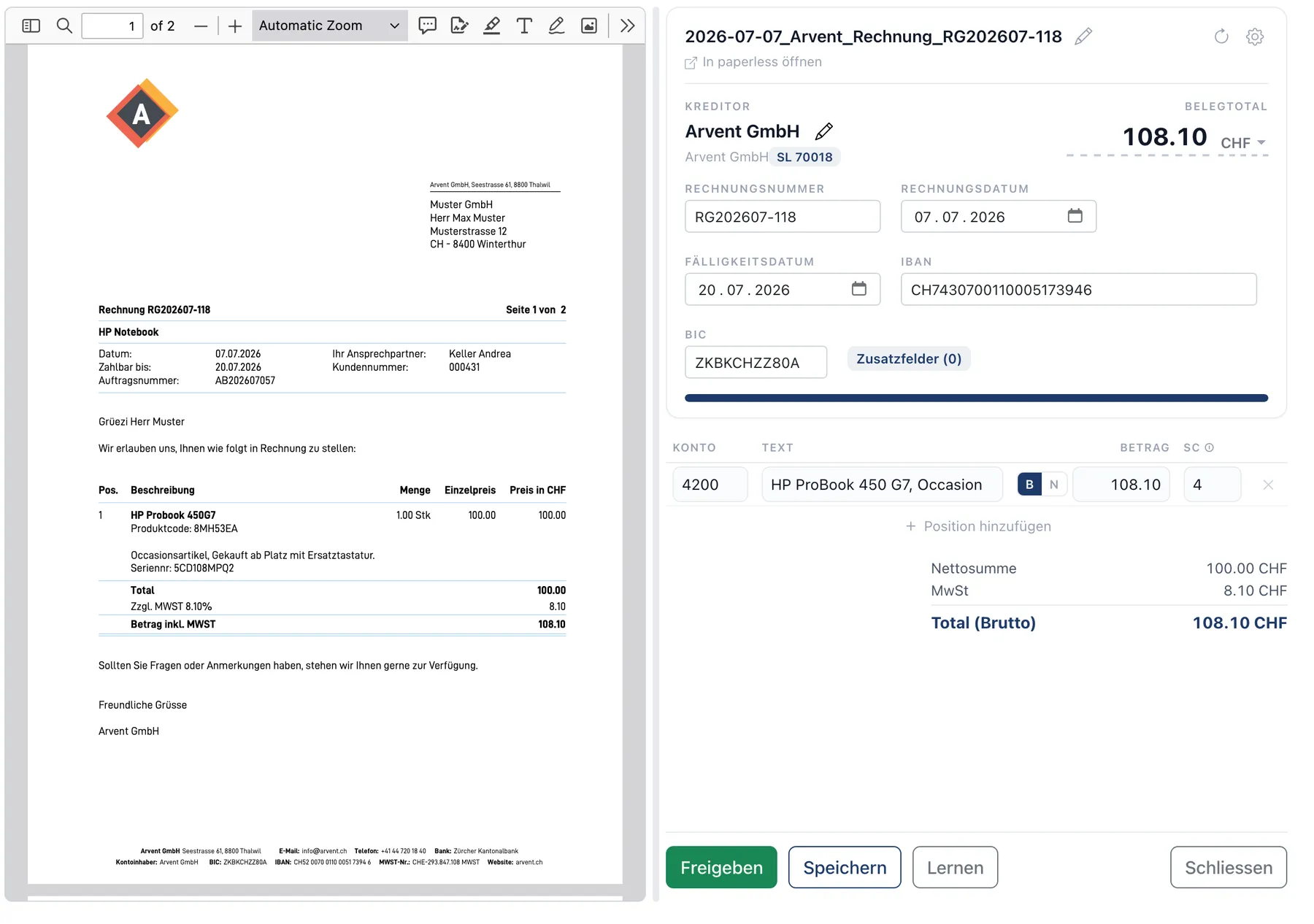The width and height of the screenshot is (1314, 924).
Task: Expand the Zusatzfelder (0) section
Action: [909, 359]
